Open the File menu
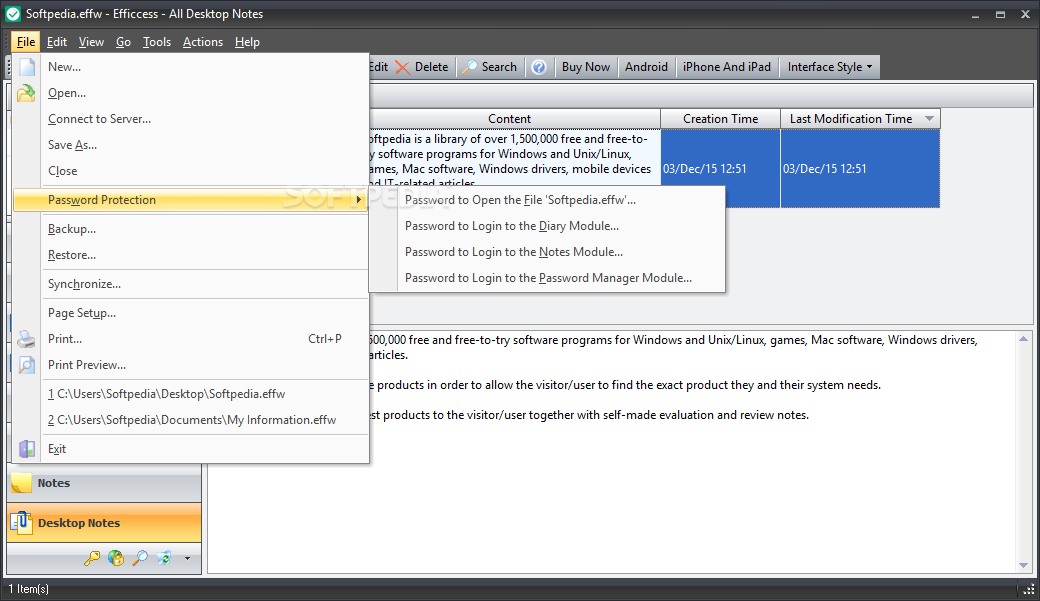 point(26,42)
